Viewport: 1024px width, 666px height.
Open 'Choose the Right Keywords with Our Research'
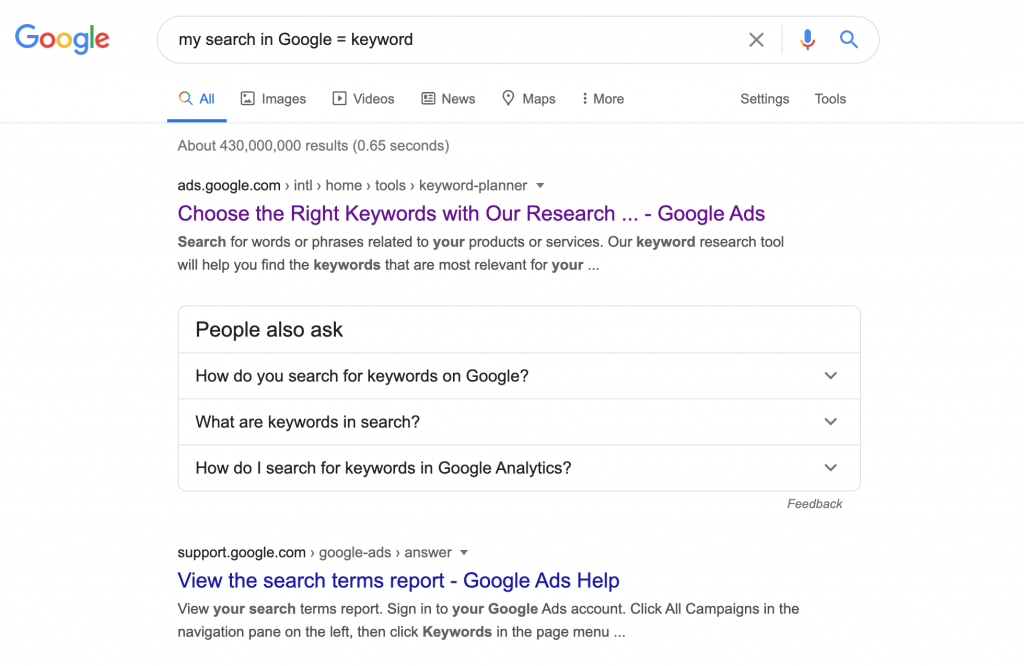point(470,213)
